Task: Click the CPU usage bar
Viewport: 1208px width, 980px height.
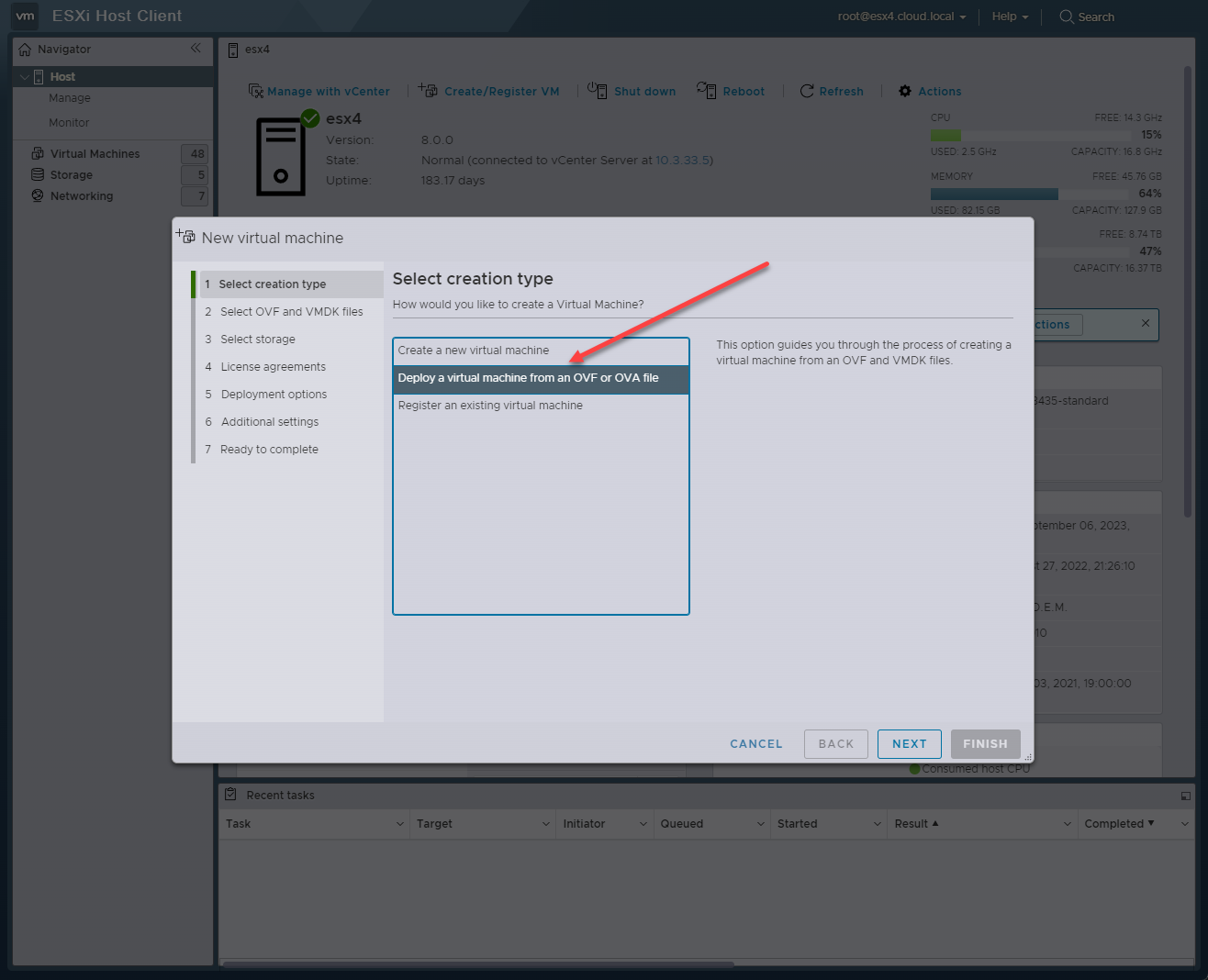Action: pos(1032,135)
